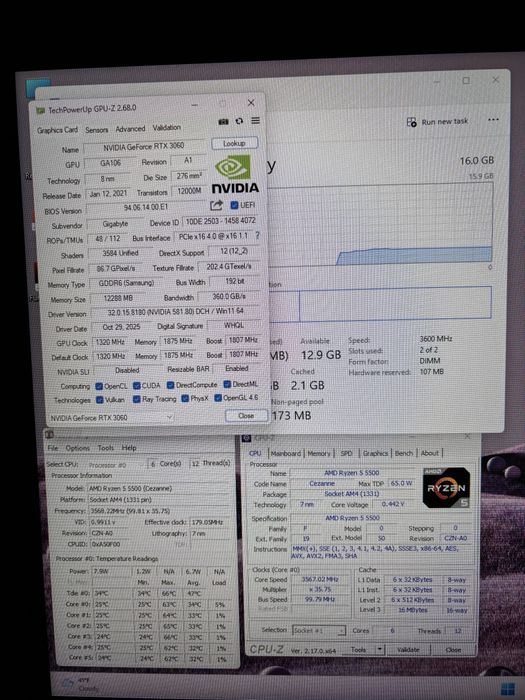Take a GPU-Z screenshot with camera icon
The image size is (525, 700).
coord(223,121)
